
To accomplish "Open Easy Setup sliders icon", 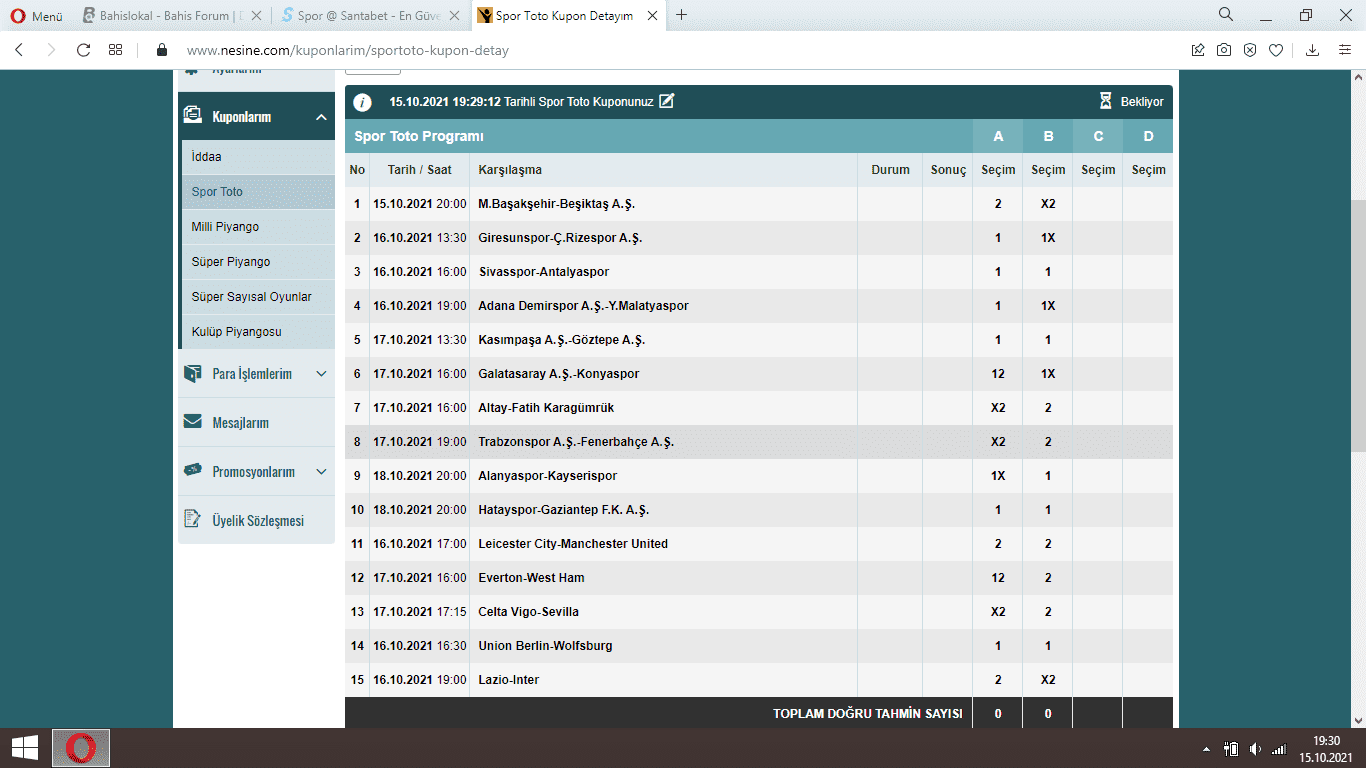I will point(1345,50).
